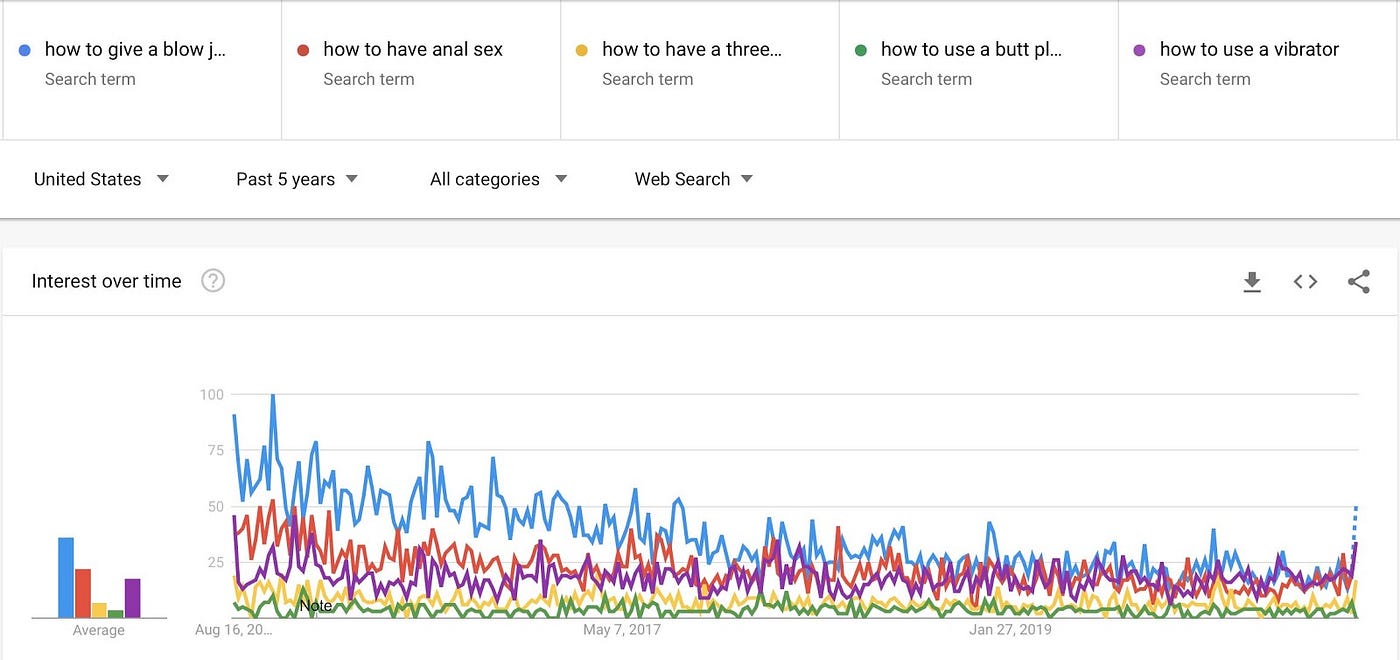Expand the 'All categories' dropdown
This screenshot has height=660, width=1400.
[x=495, y=179]
